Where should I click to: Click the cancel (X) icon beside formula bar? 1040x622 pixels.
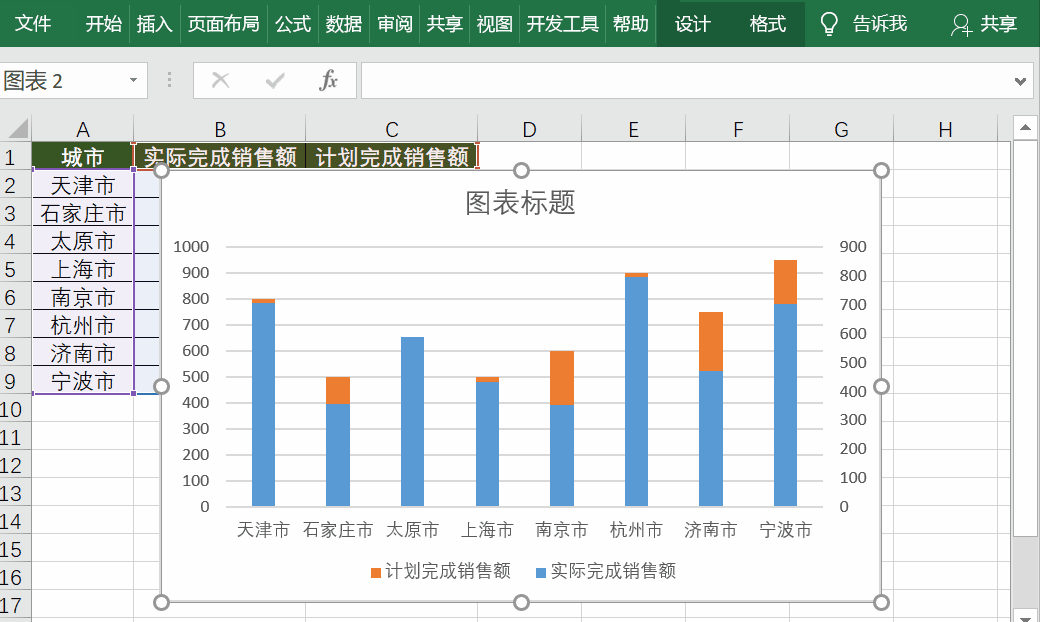pos(220,81)
